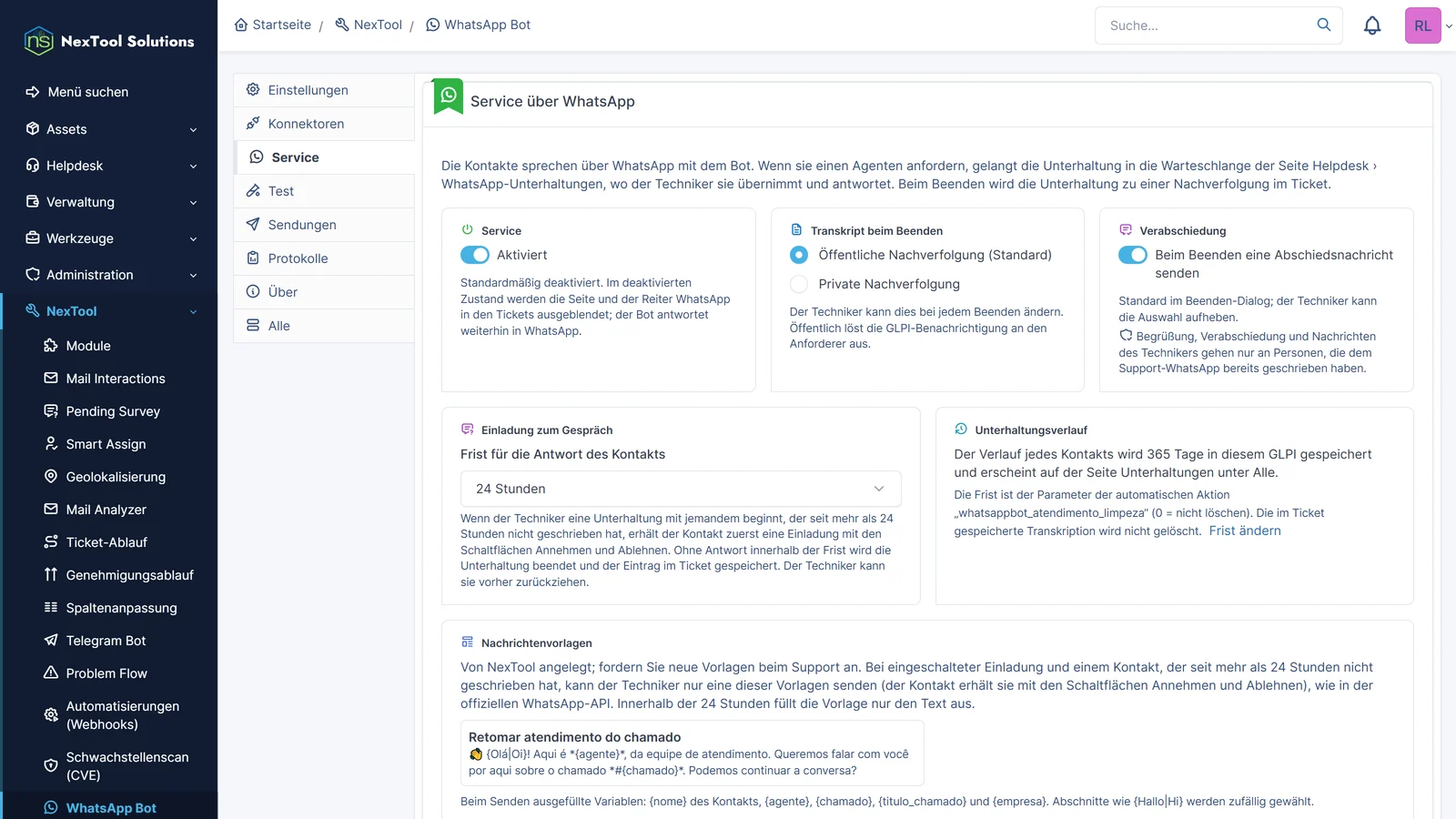
Task: Select Private Nachverfolgung radio option
Action: click(799, 284)
